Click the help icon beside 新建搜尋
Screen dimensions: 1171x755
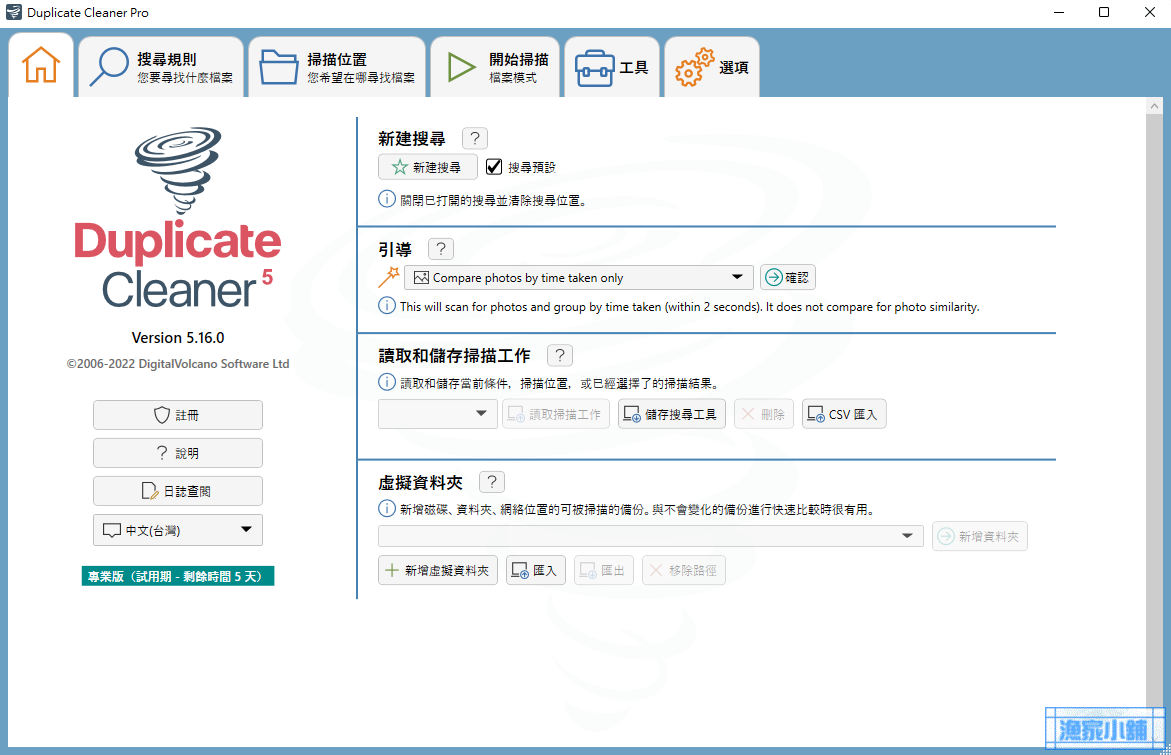pyautogui.click(x=475, y=138)
